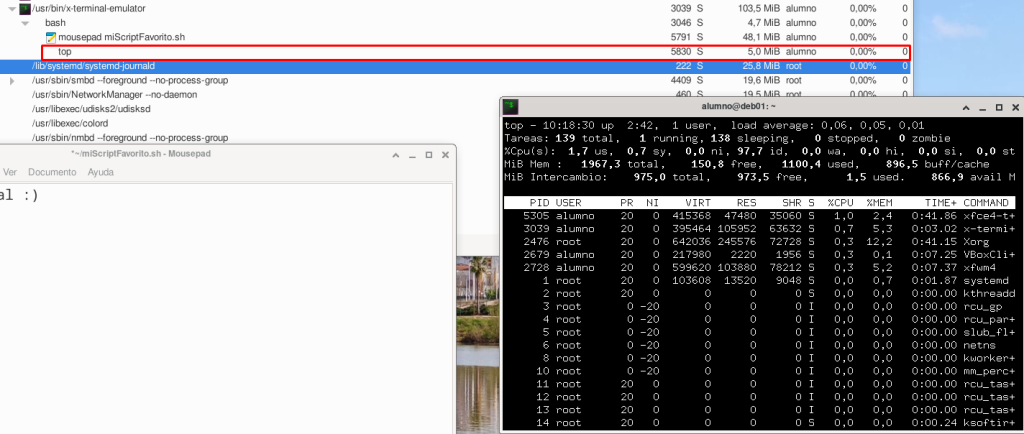The image size is (1024, 434).
Task: Expand the smbd process subtree
Action: coord(12,80)
